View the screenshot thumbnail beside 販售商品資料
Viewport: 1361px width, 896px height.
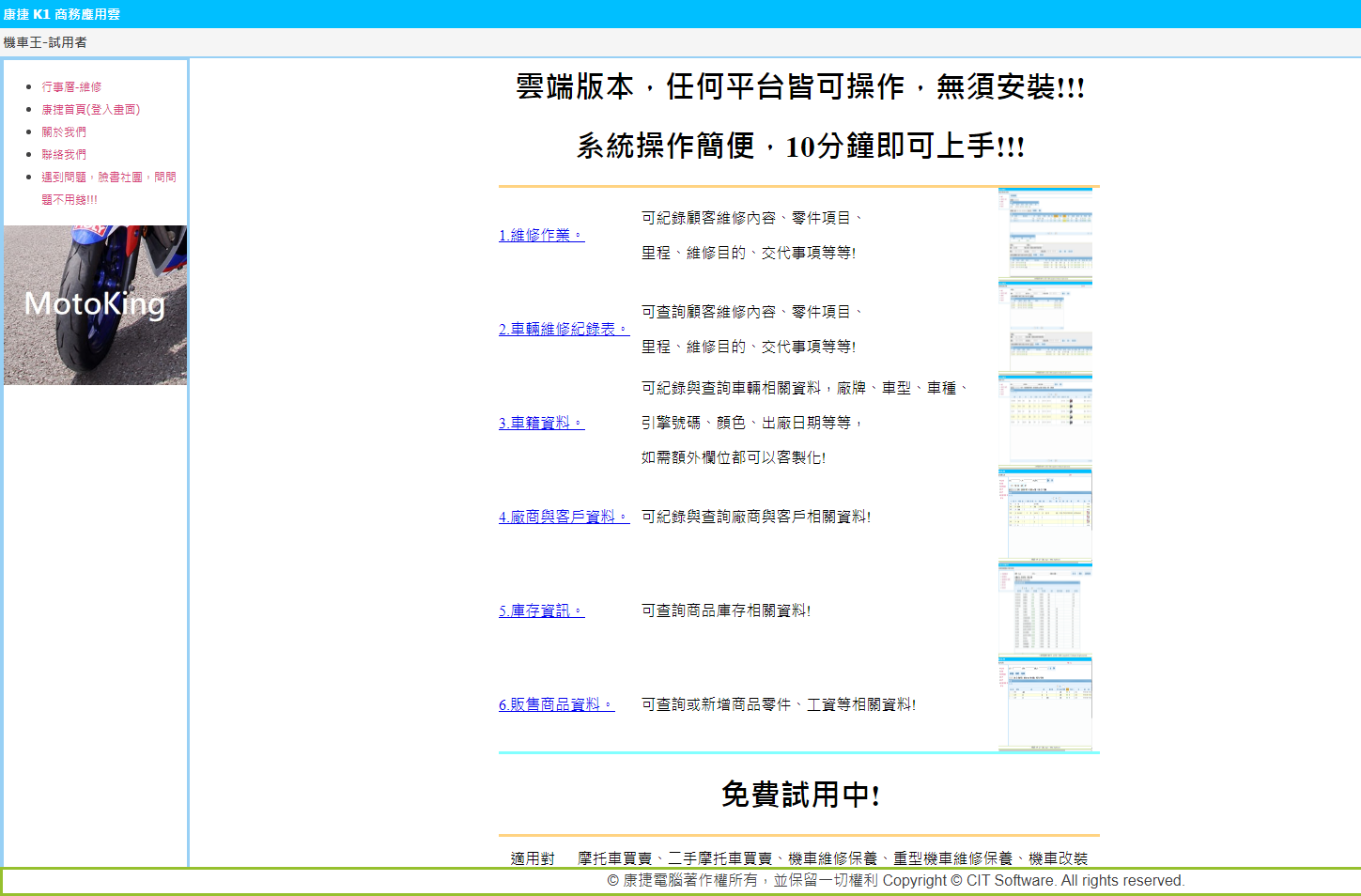coord(1044,703)
